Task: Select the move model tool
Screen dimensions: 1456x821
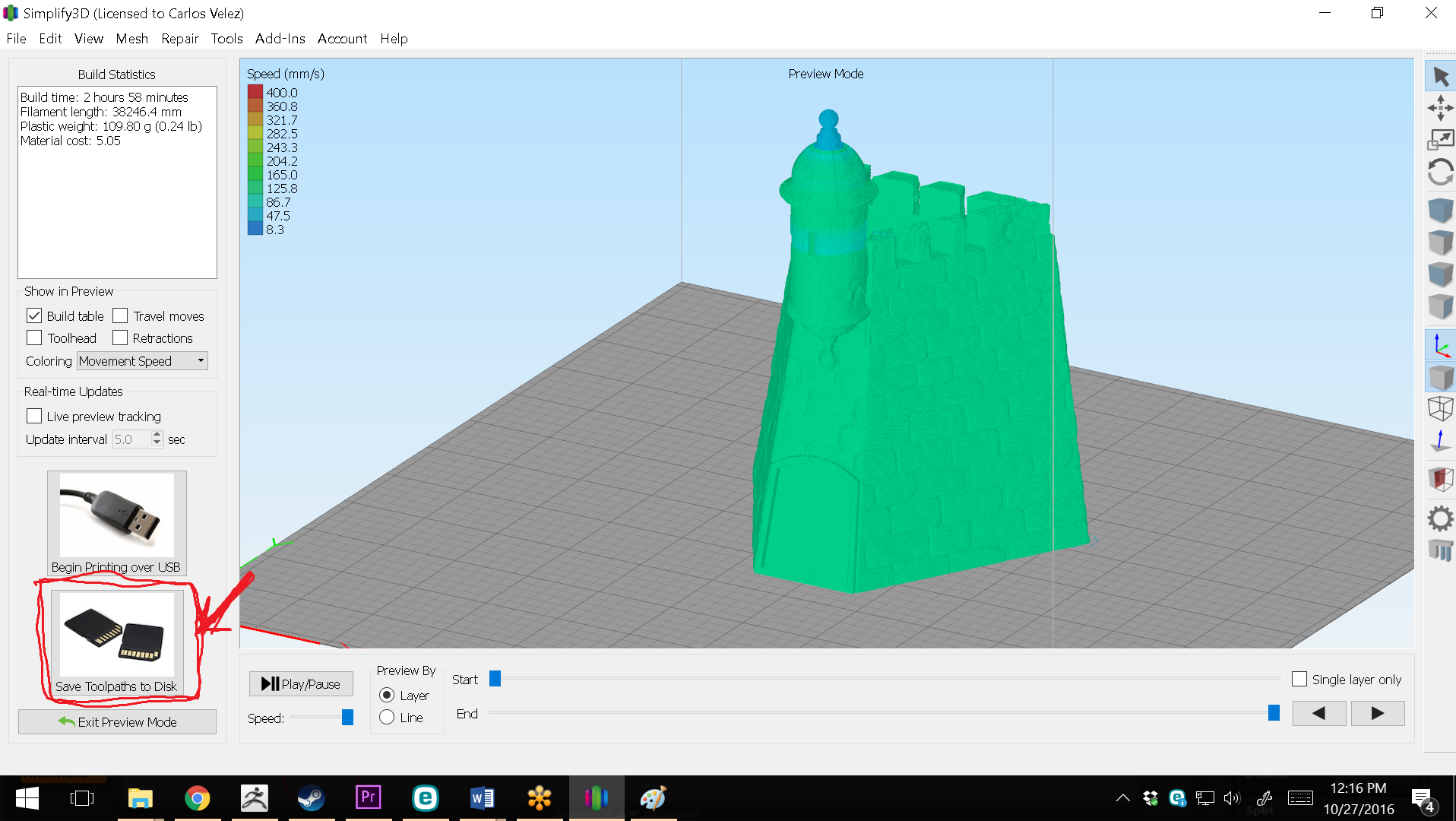Action: (1440, 109)
